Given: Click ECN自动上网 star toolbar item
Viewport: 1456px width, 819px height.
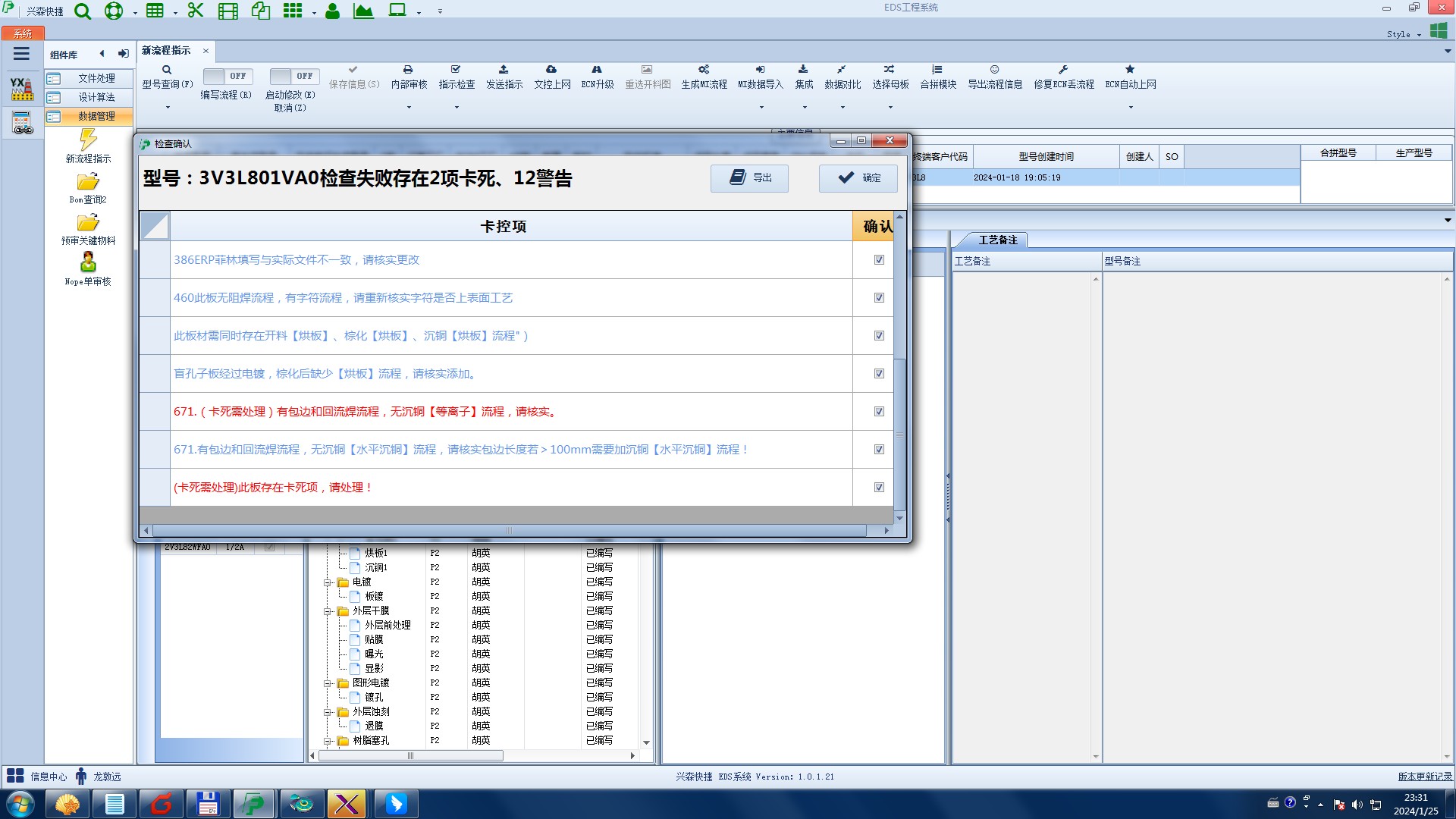Looking at the screenshot, I should (1131, 77).
